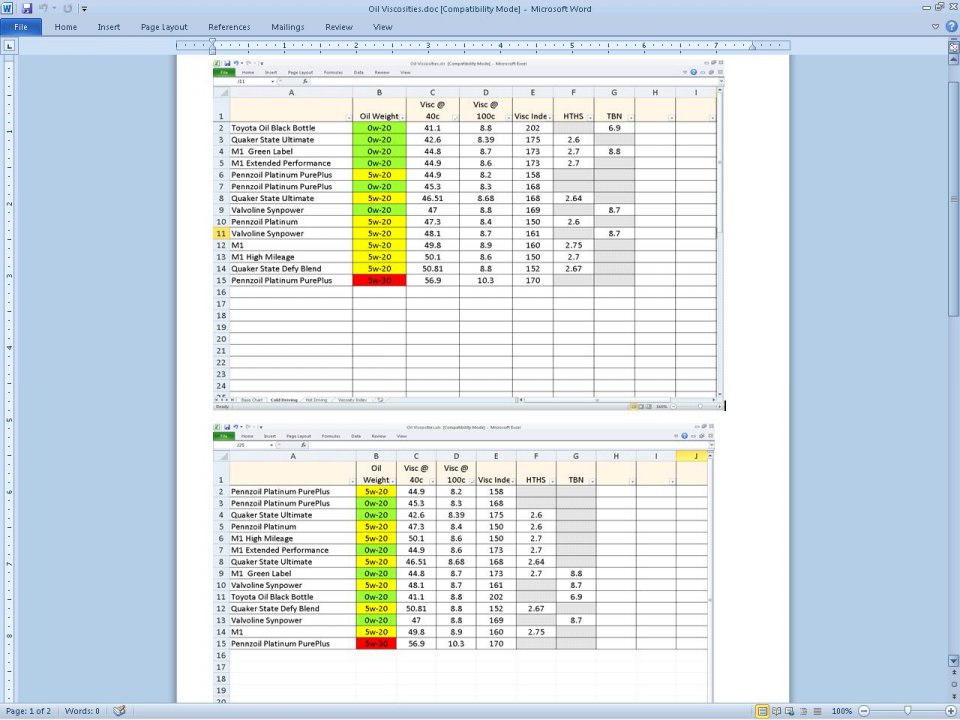Open zoom dialog via 100% level

click(x=842, y=711)
